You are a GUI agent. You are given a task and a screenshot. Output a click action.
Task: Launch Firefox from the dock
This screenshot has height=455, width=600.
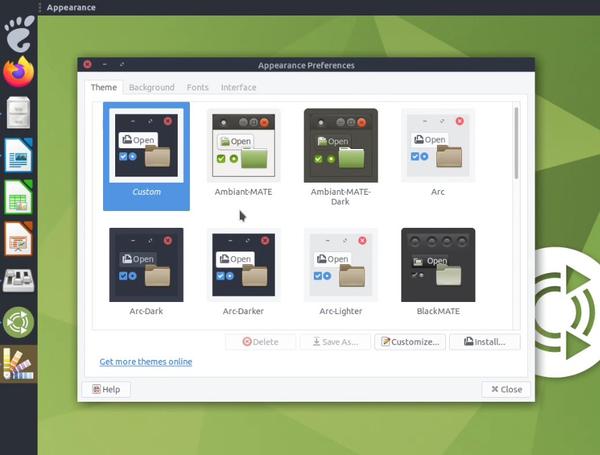(18, 72)
